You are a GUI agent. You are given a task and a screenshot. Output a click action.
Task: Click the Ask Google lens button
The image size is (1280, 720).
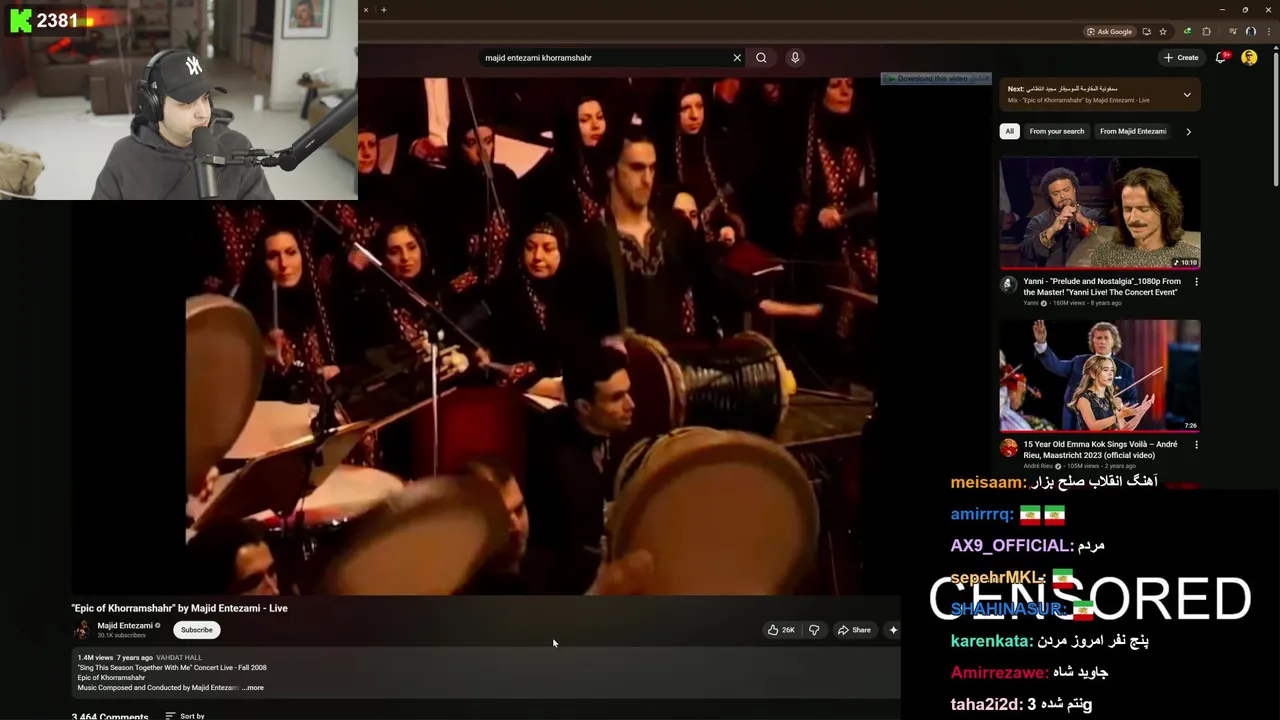1109,31
